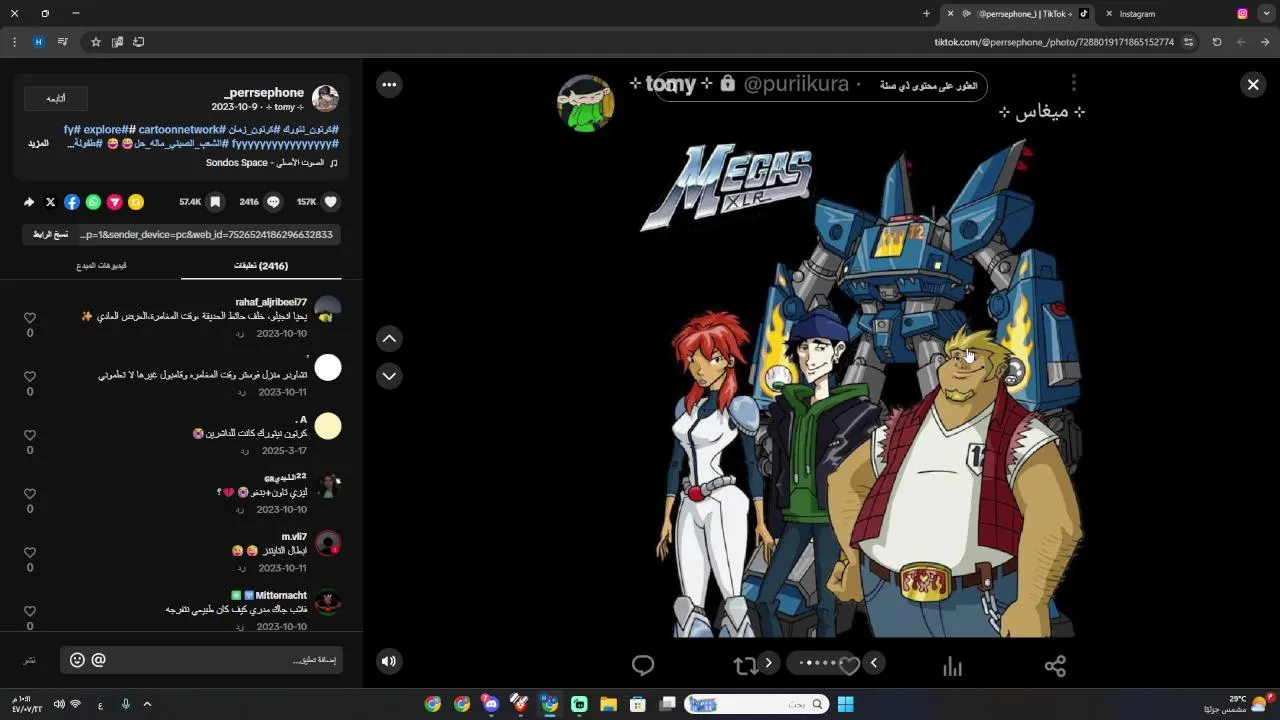
Task: Navigate back in the browser
Action: 1265,42
